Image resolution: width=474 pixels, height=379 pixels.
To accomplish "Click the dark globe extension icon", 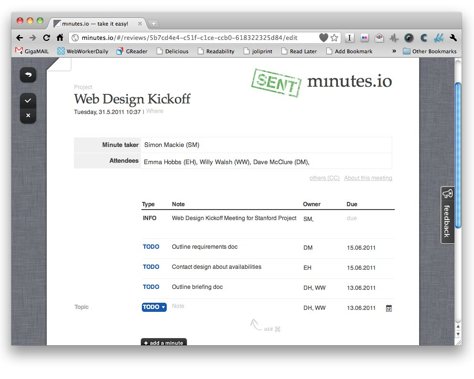I will (409, 38).
